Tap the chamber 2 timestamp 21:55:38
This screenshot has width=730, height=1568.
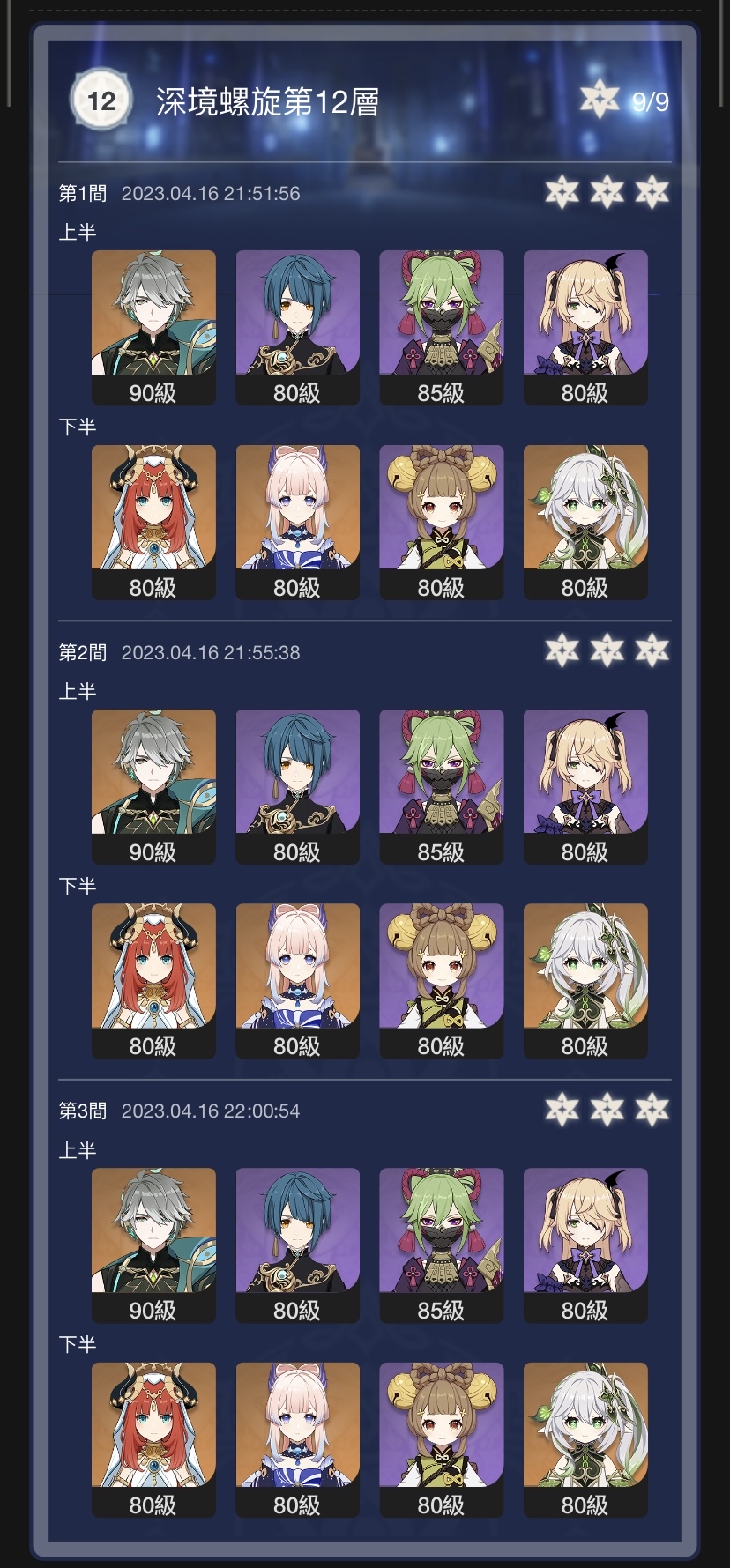pos(211,652)
